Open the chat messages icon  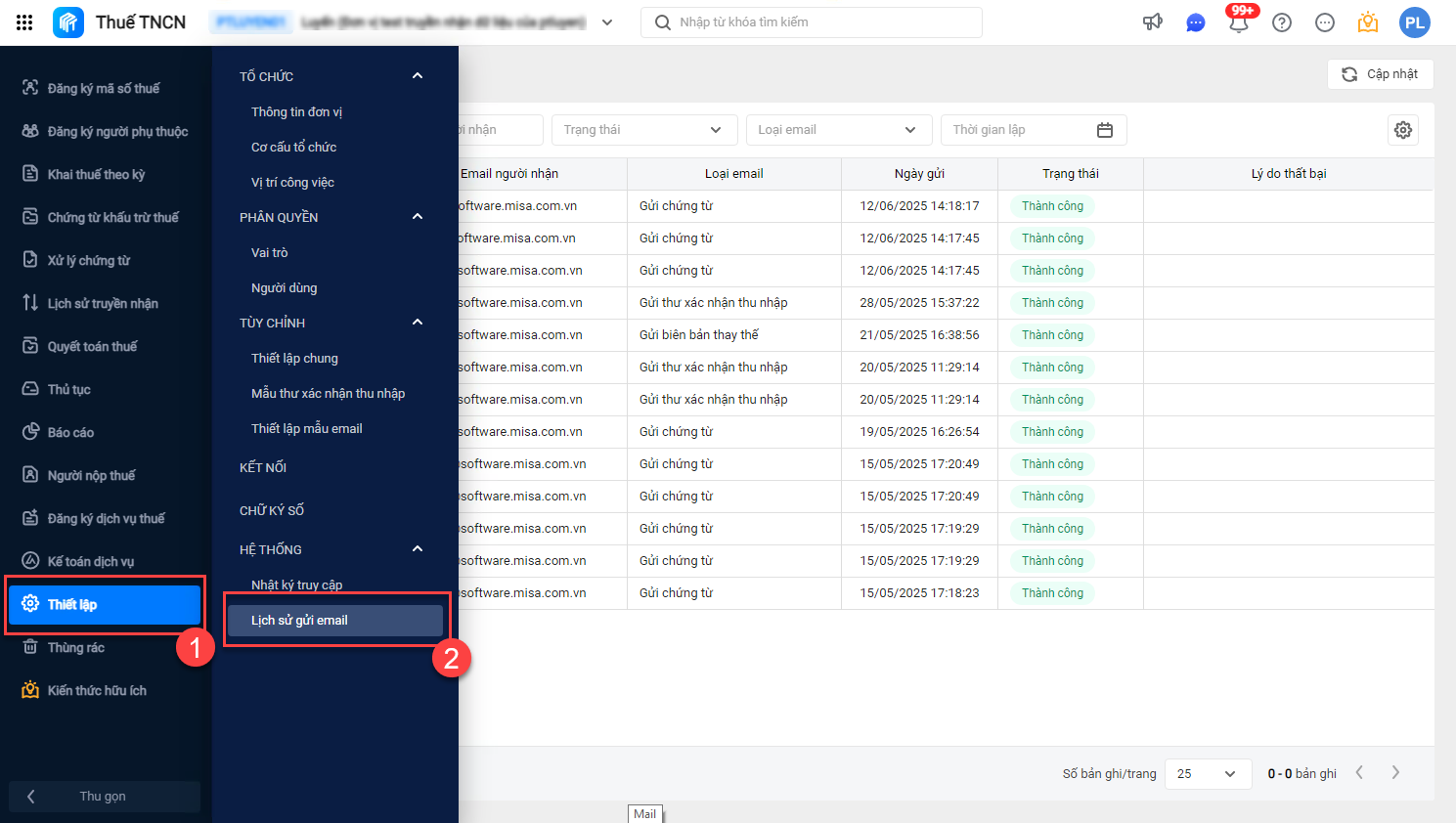(1196, 22)
